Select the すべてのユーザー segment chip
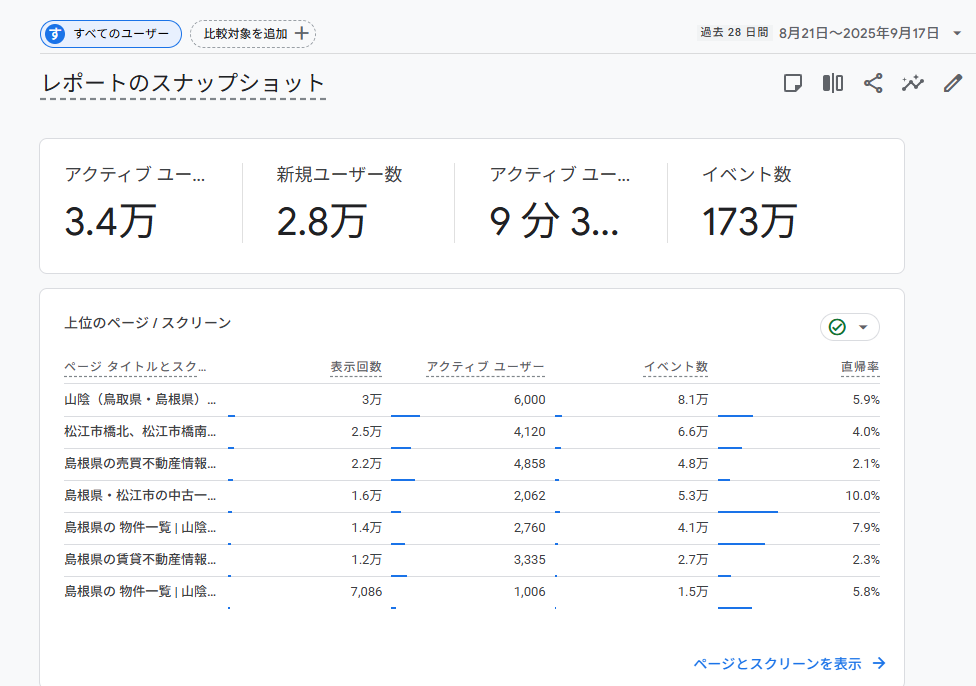The width and height of the screenshot is (976, 686). 111,33
